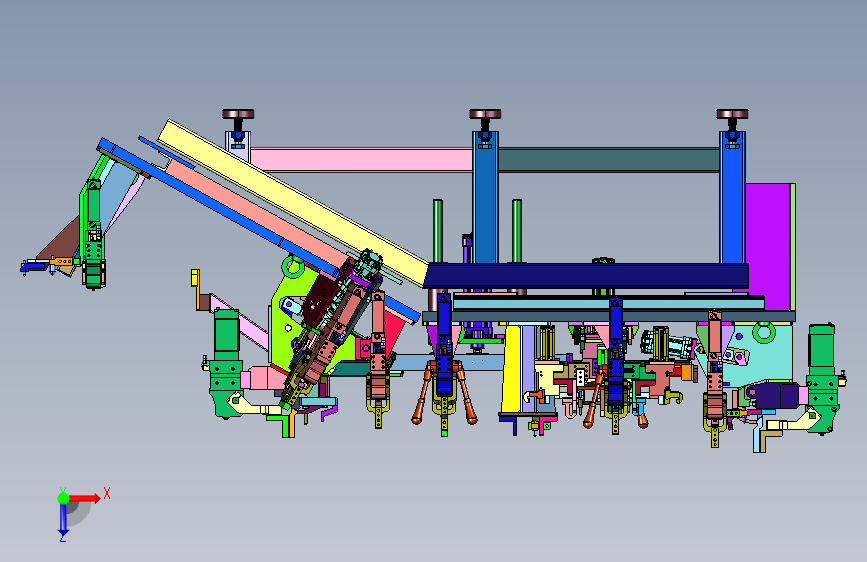Select the pink horizontal top beam
Viewport: 867px width, 562px height.
[361, 160]
